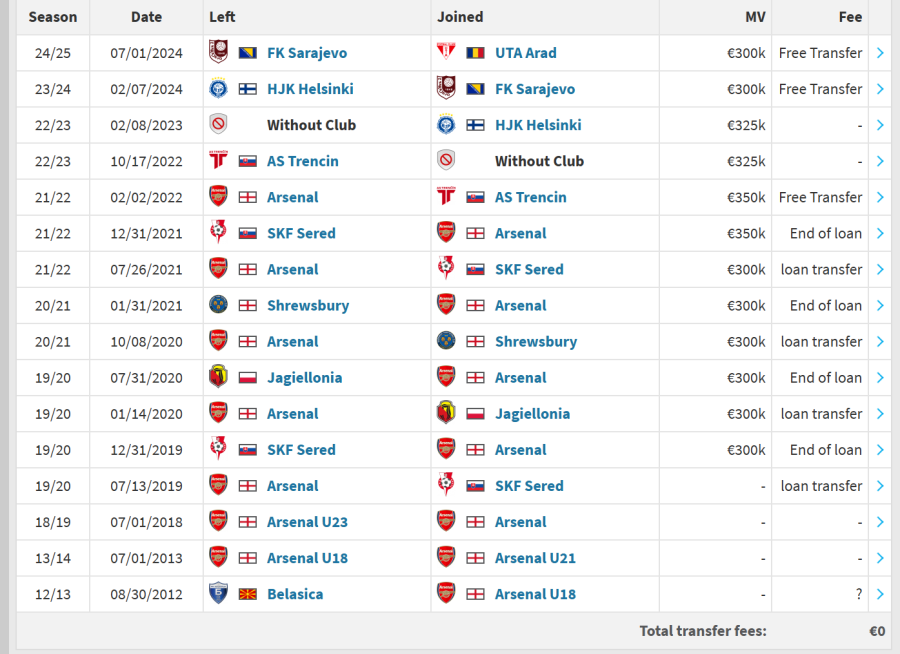Open the arrow on the 10/08/2020 Shrewsbury loan row
Image resolution: width=900 pixels, height=654 pixels.
coord(880,341)
